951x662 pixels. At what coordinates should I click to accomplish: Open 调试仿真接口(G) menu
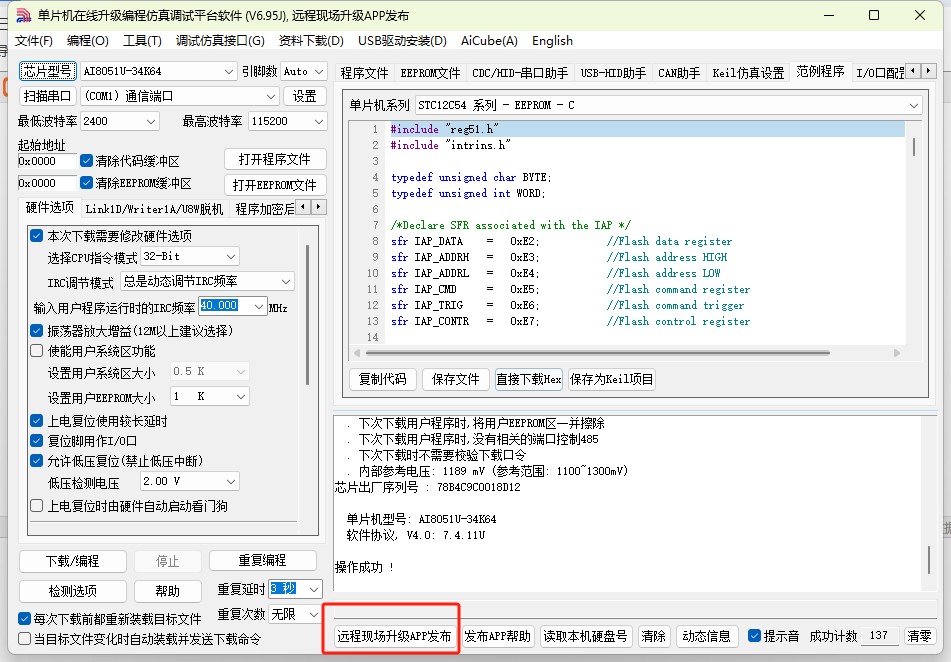coord(220,41)
